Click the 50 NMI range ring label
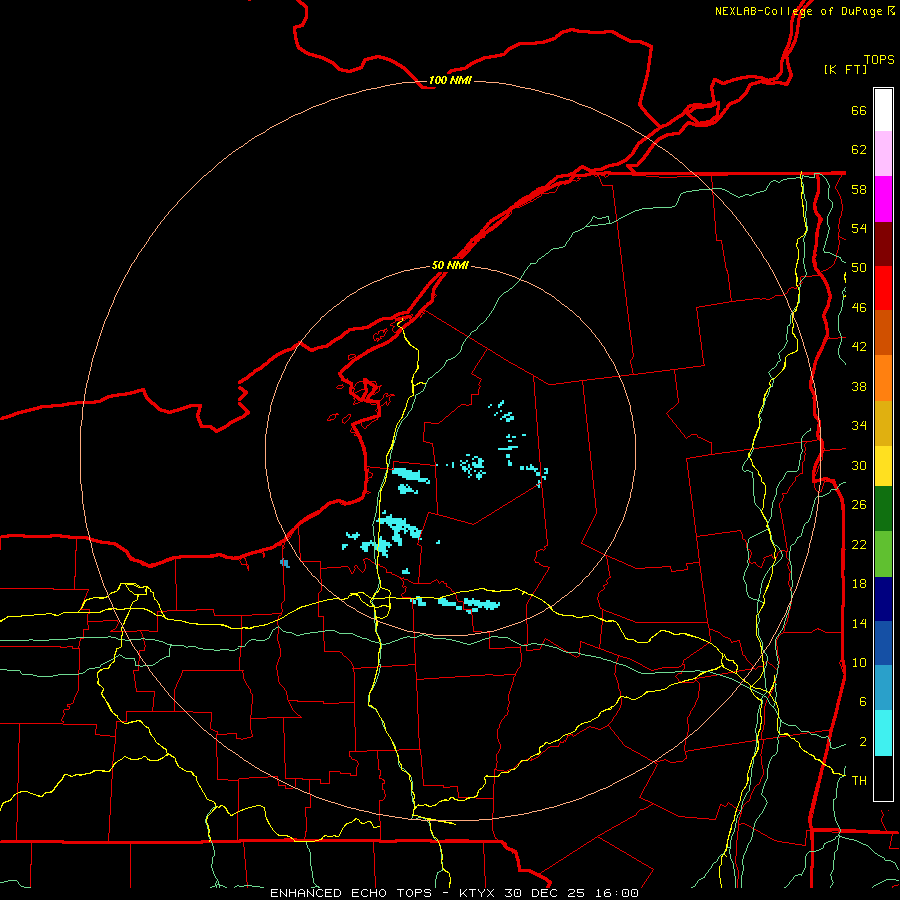This screenshot has height=900, width=900. click(450, 265)
